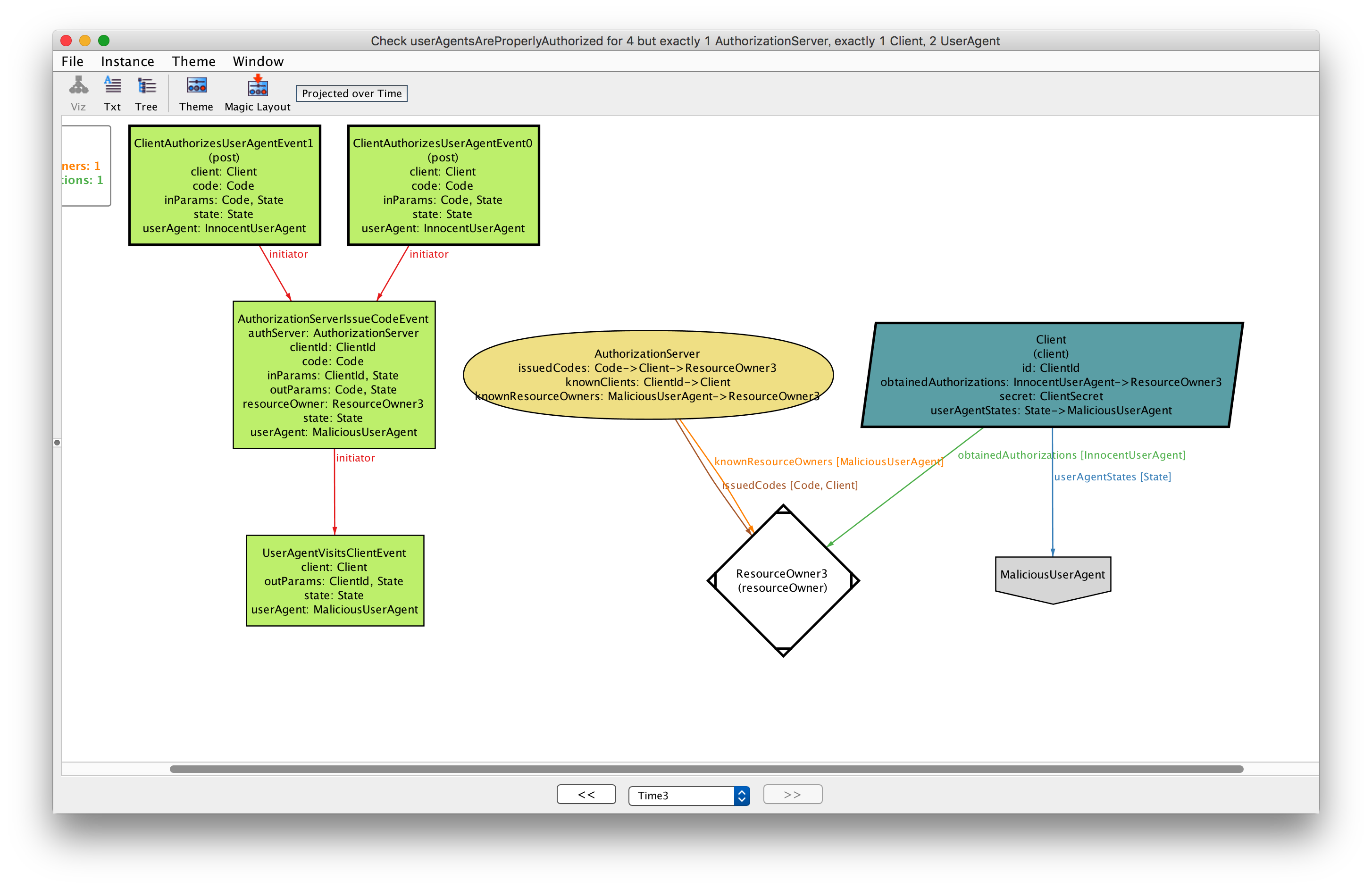Click the Viz toolbar icon
This screenshot has width=1372, height=889.
tap(78, 86)
